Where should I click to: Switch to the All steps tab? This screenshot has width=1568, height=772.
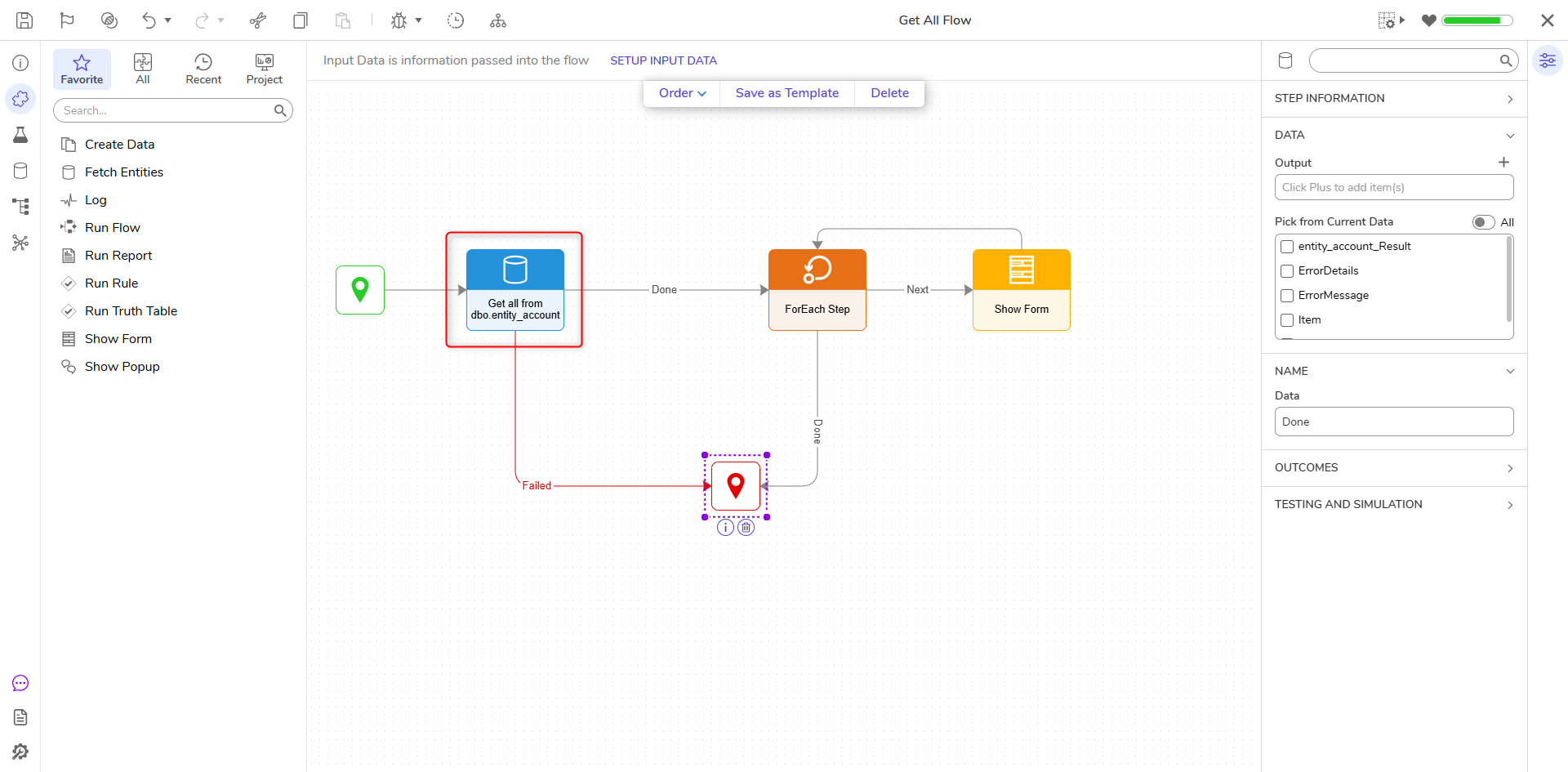point(143,69)
